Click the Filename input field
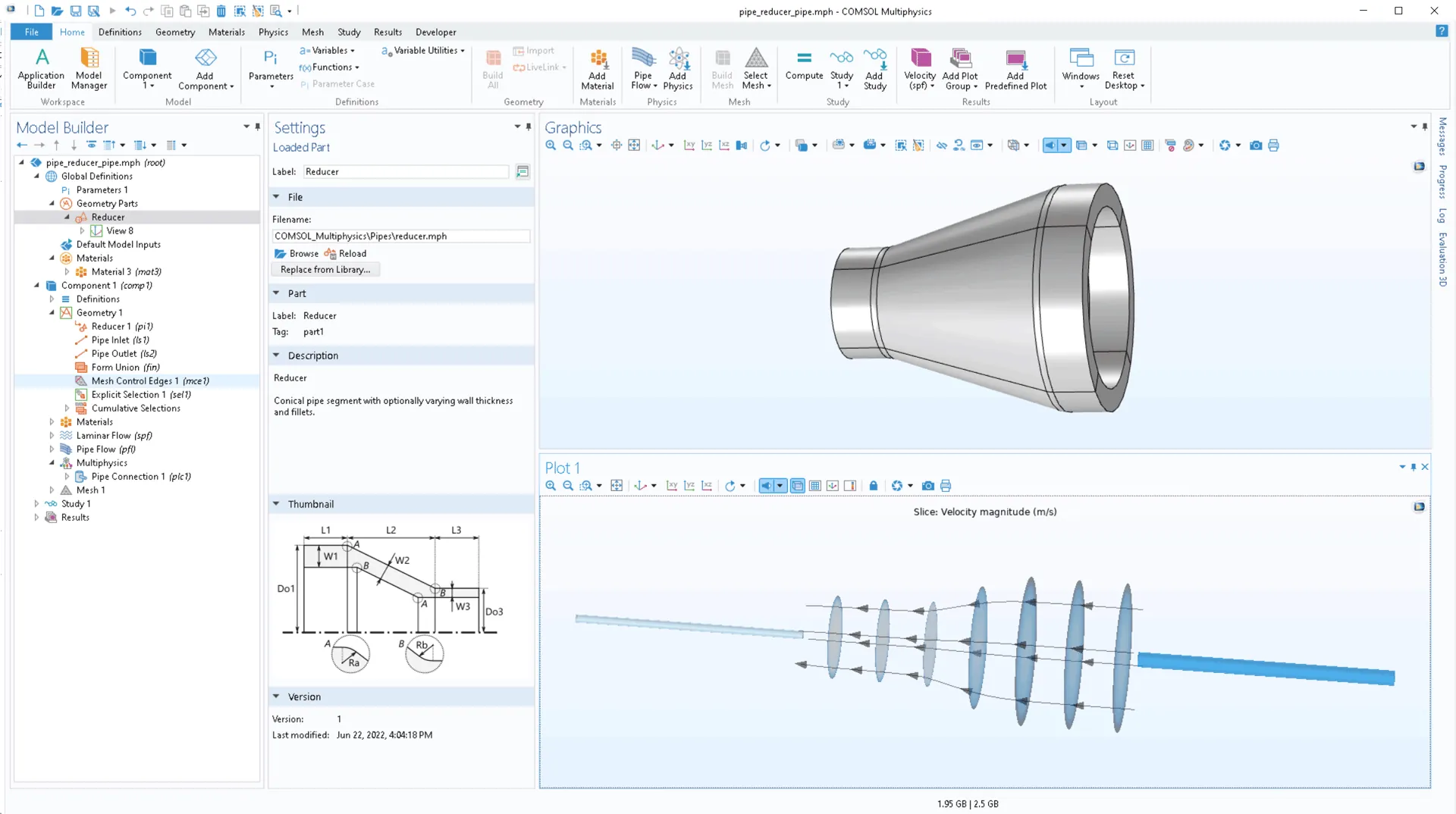This screenshot has height=814, width=1456. pyautogui.click(x=400, y=236)
